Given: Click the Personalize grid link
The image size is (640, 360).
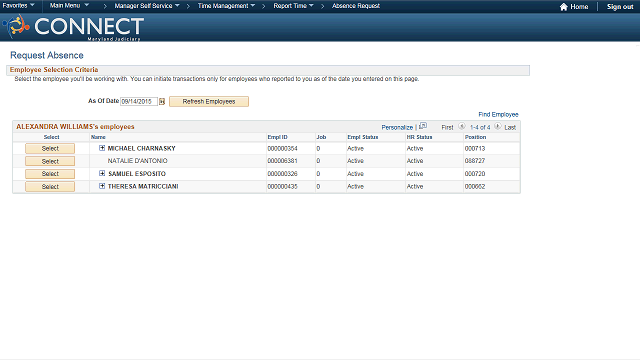Looking at the screenshot, I should click(397, 127).
